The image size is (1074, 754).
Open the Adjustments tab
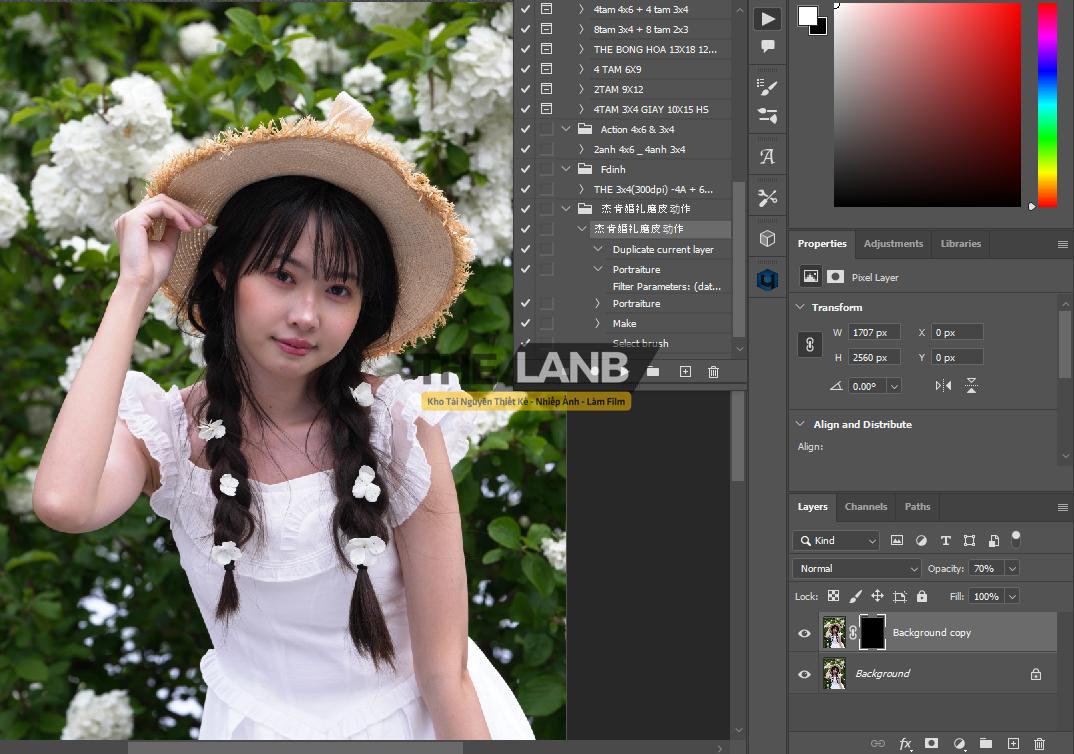(x=893, y=244)
